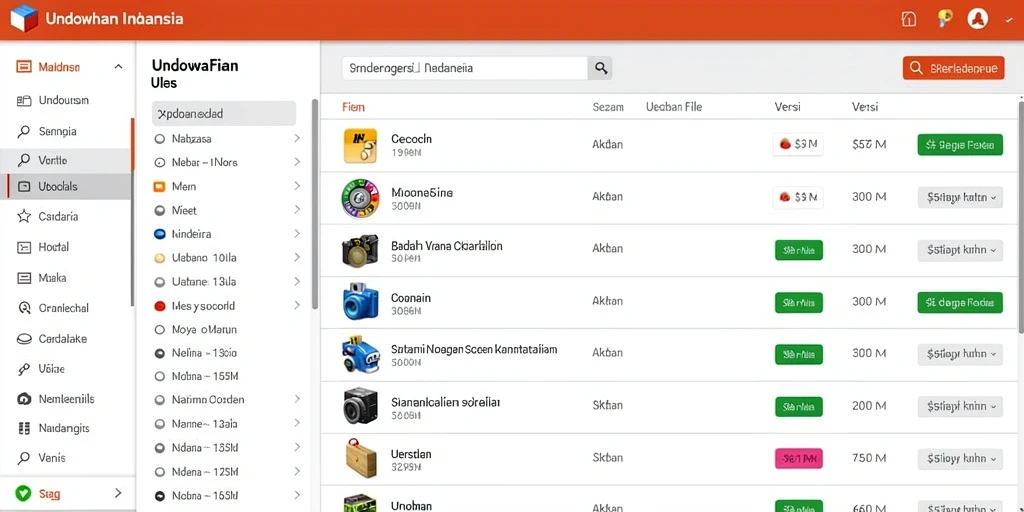Open the yellow Cecocln app icon
This screenshot has width=1024, height=512.
coord(360,145)
